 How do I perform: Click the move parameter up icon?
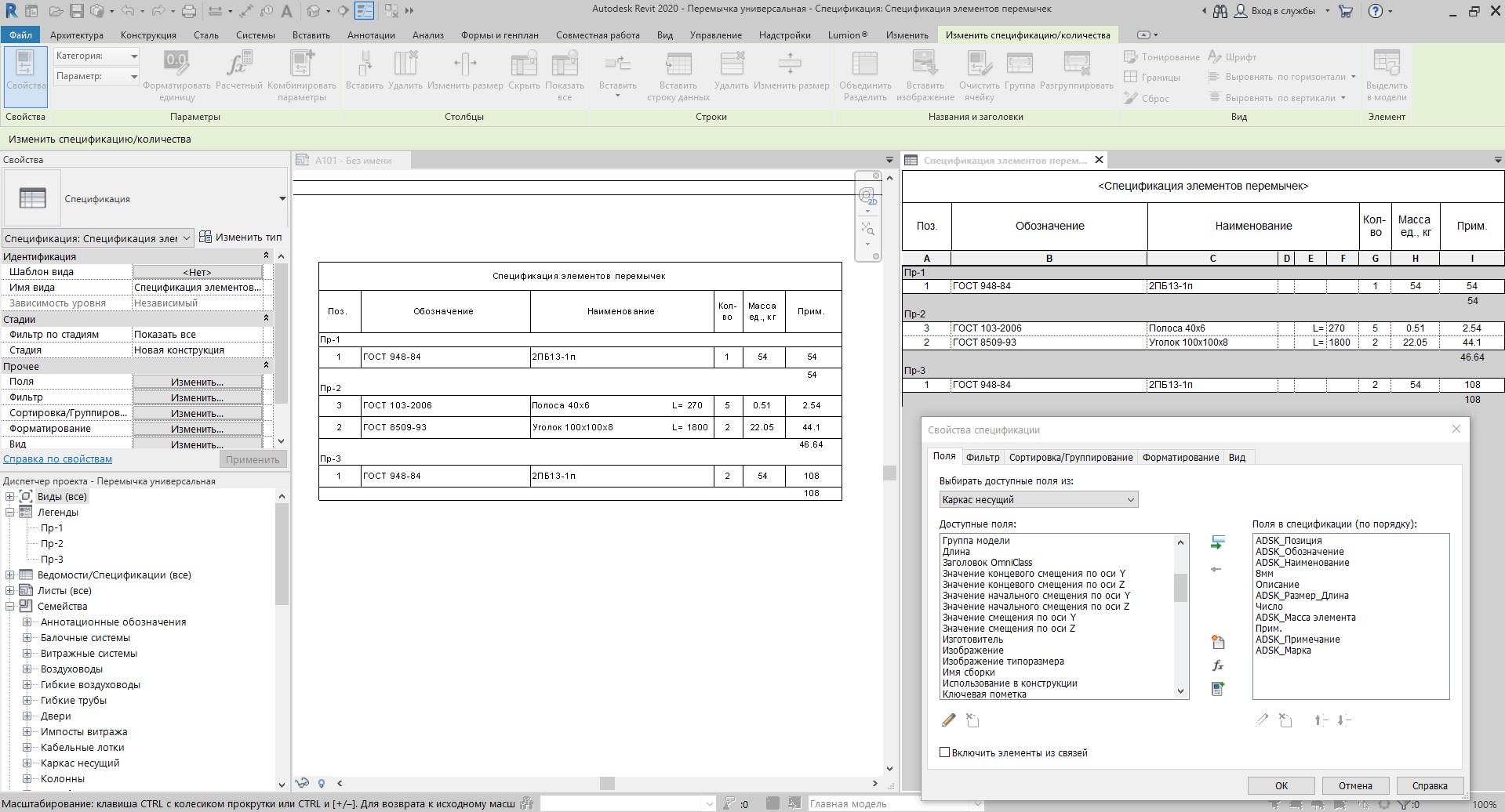pyautogui.click(x=1321, y=720)
